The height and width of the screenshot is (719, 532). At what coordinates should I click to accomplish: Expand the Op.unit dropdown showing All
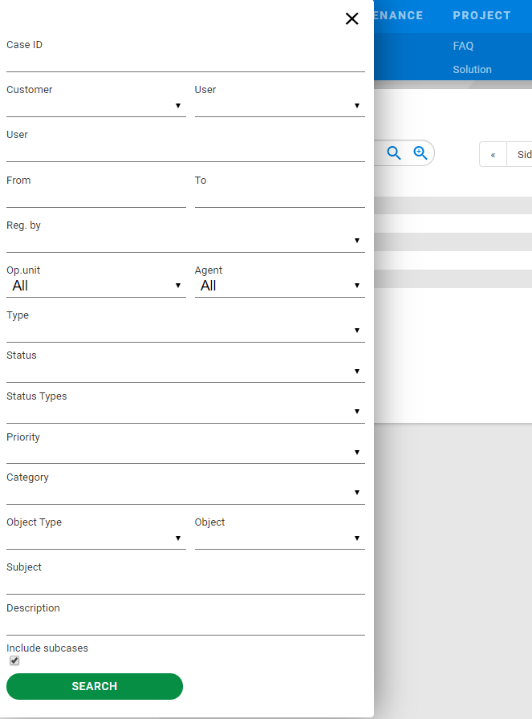pyautogui.click(x=96, y=286)
